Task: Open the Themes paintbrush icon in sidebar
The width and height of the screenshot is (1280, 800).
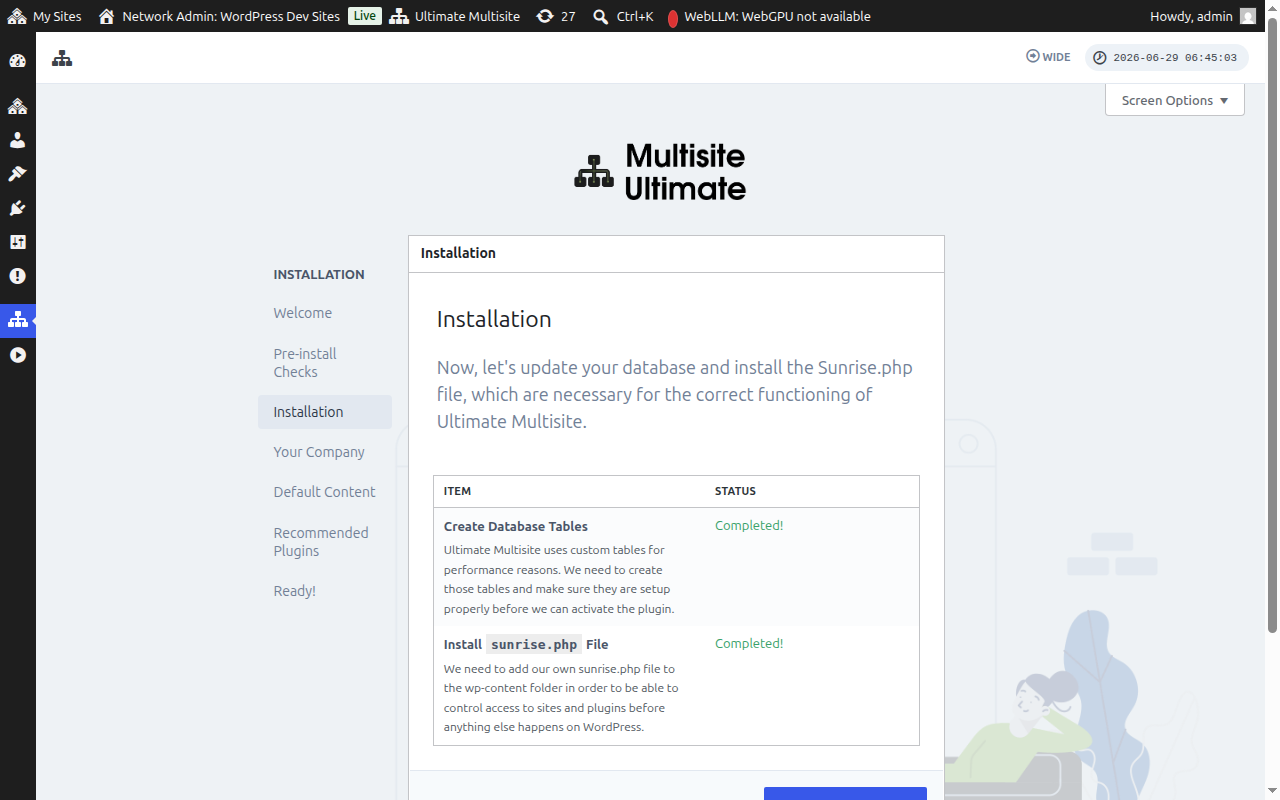Action: 17,174
